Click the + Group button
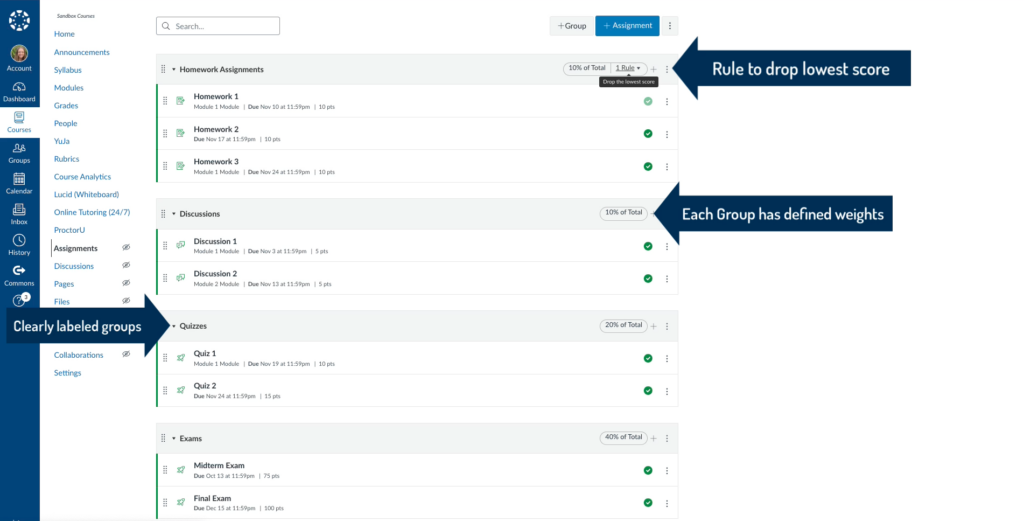 point(571,26)
